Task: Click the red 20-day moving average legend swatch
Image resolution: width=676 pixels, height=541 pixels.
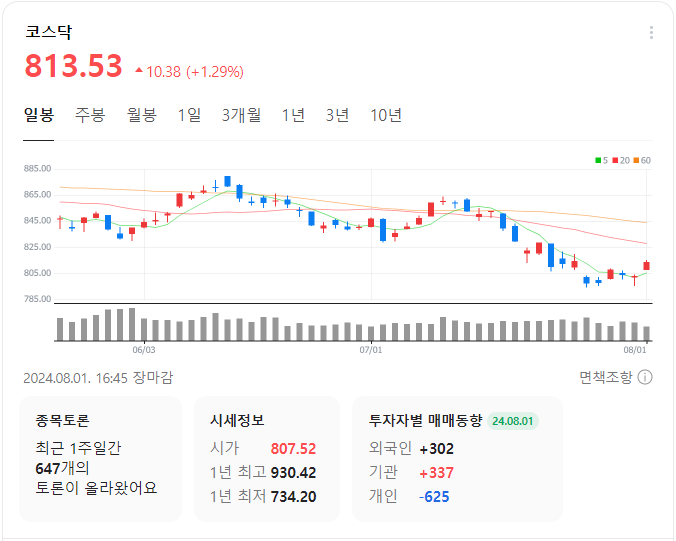Action: click(615, 160)
